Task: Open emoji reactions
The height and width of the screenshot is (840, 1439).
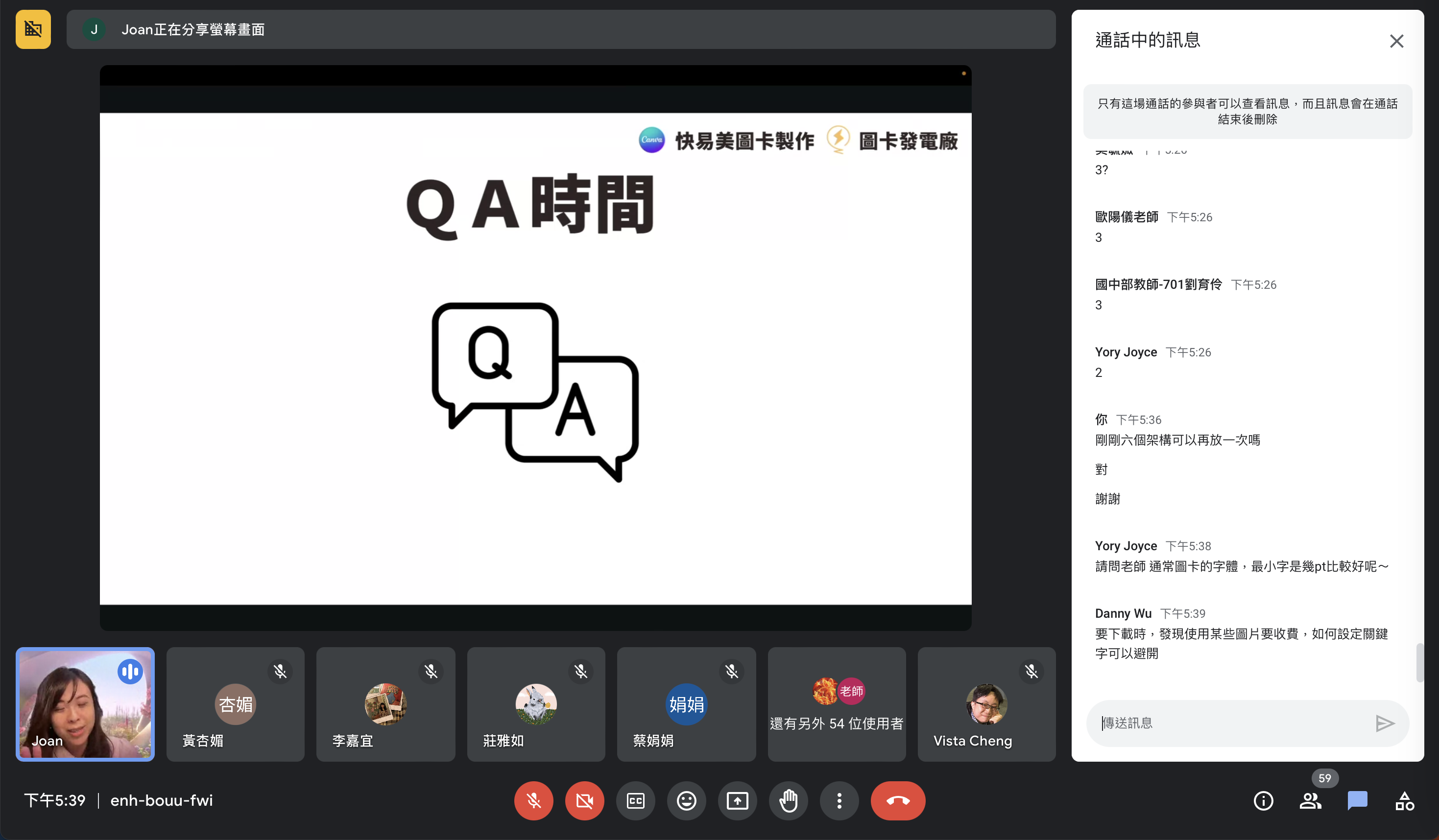Action: click(686, 801)
